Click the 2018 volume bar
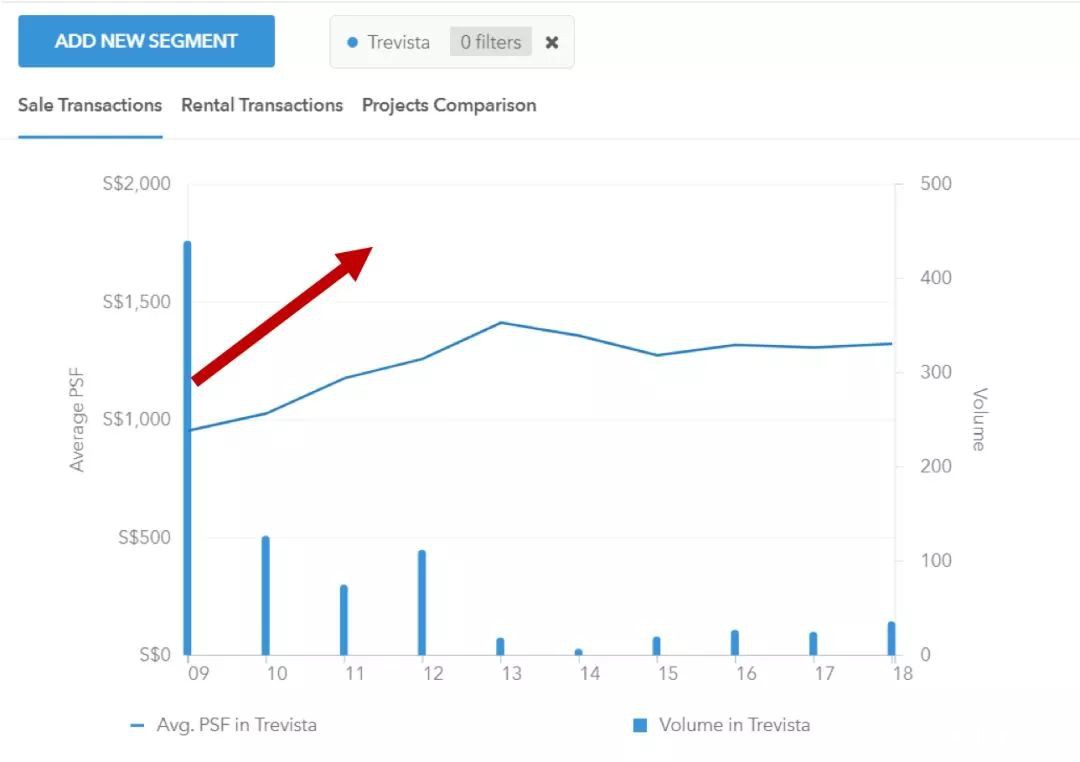This screenshot has height=762, width=1080. [891, 639]
